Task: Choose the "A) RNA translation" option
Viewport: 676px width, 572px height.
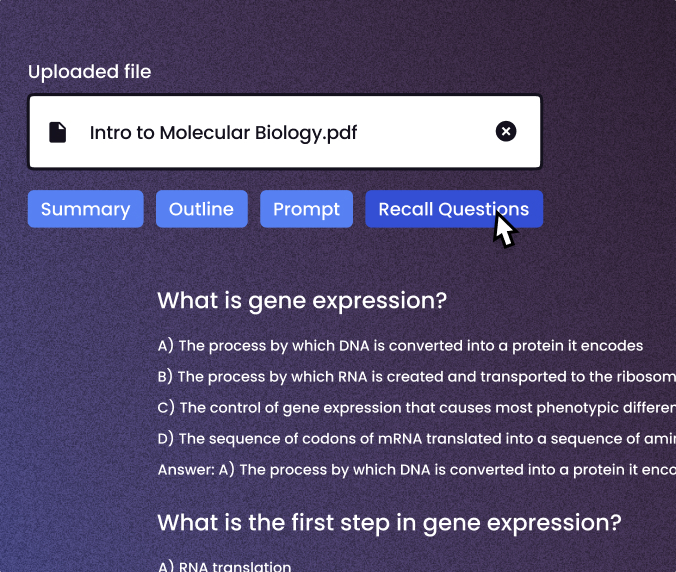Action: pyautogui.click(x=224, y=566)
